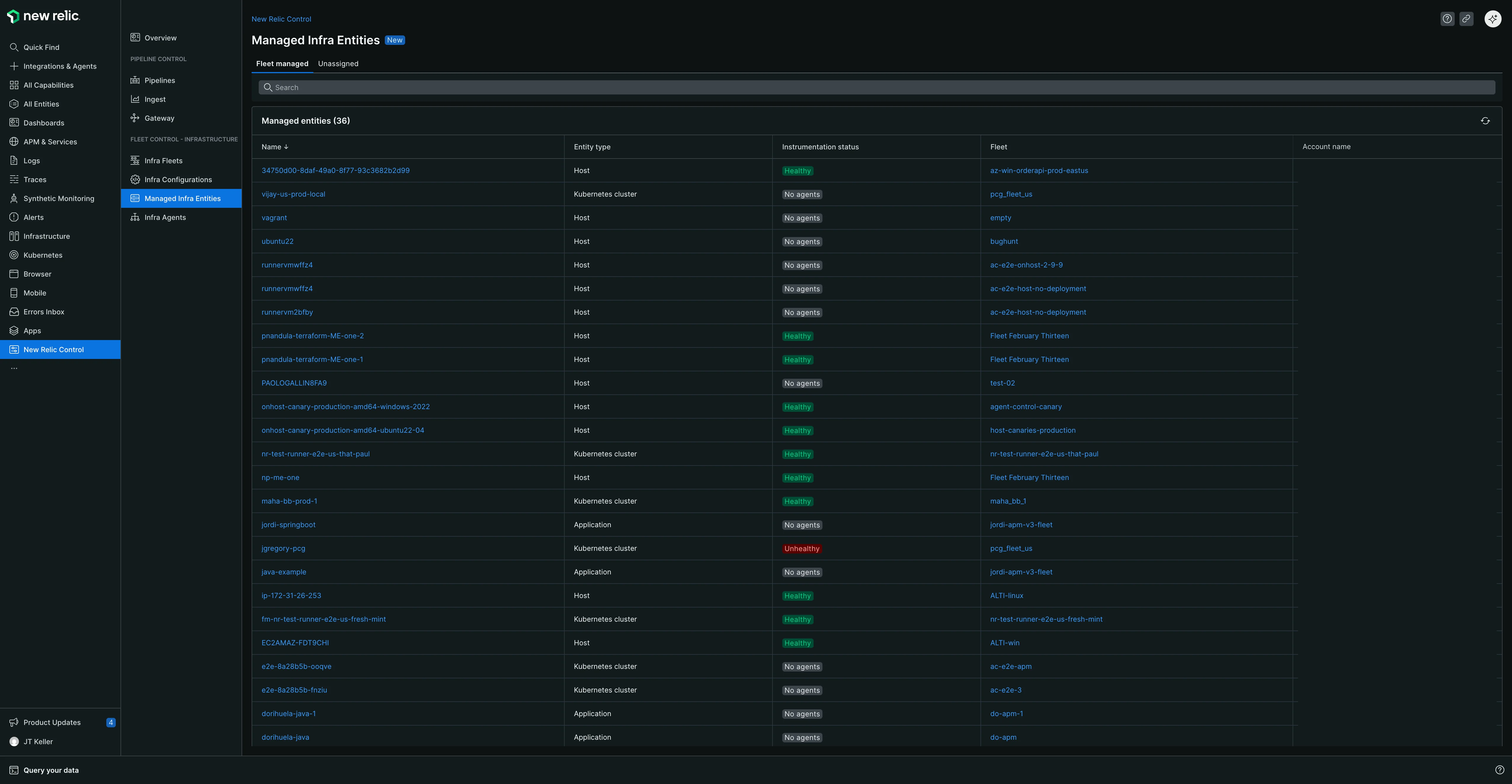Toggle Name column sort order
The width and height of the screenshot is (1512, 784).
click(275, 147)
